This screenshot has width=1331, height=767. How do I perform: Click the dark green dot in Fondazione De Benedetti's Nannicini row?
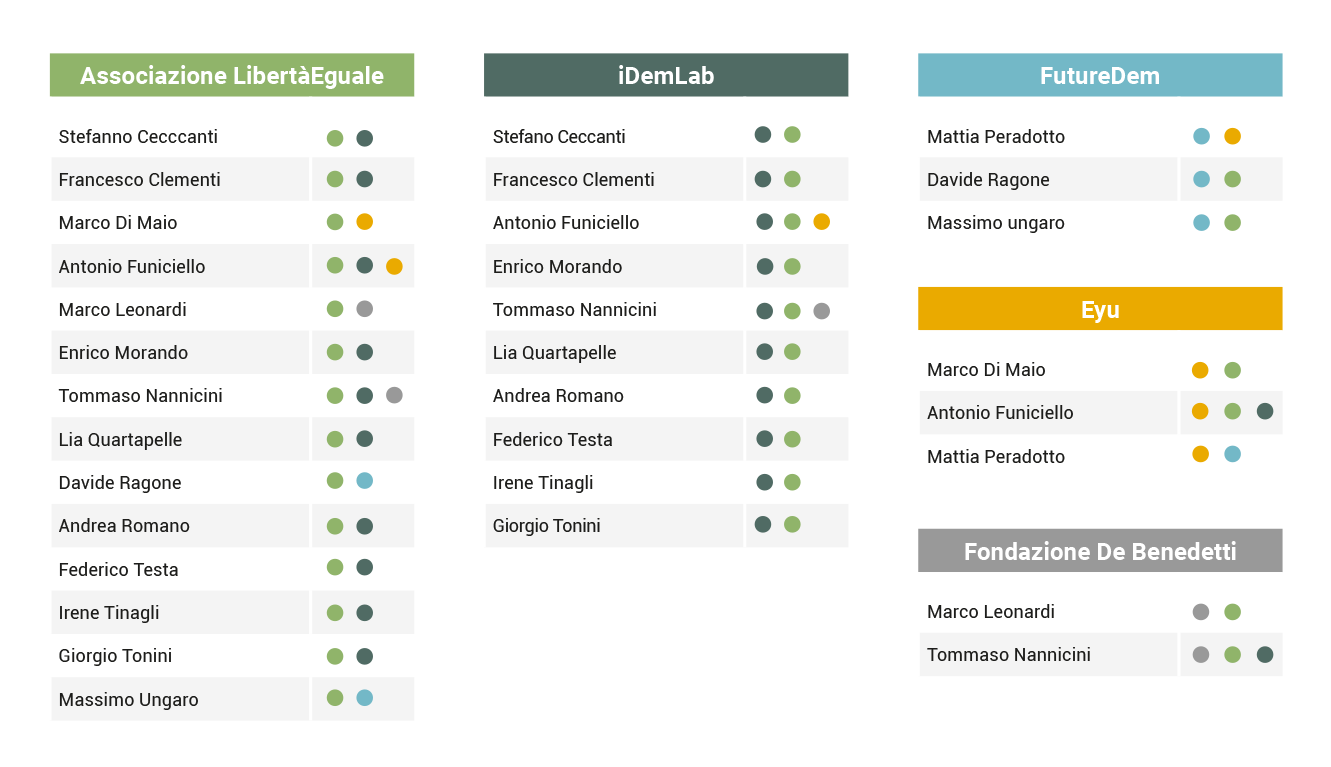click(x=1265, y=655)
